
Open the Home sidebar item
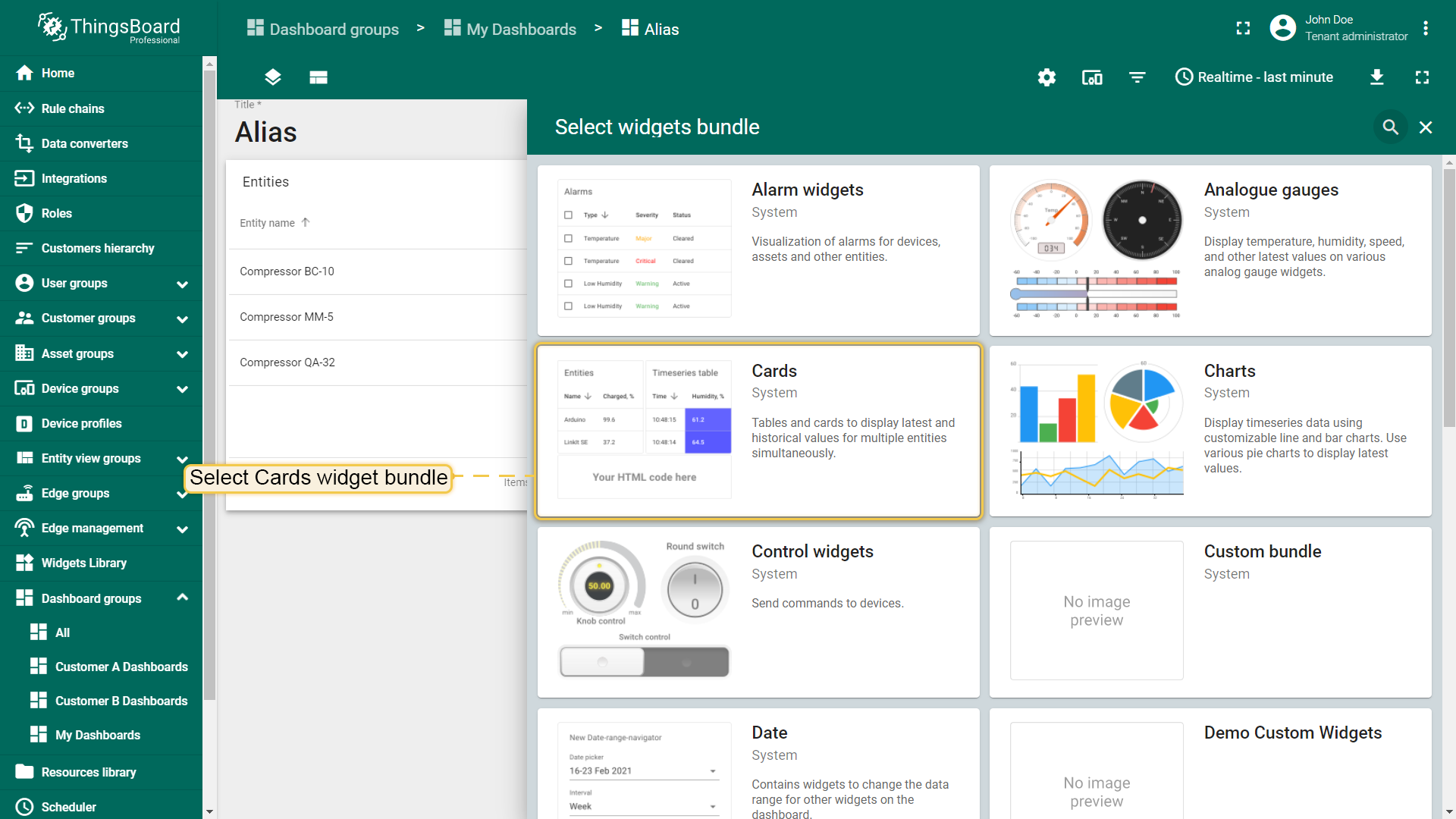(101, 73)
